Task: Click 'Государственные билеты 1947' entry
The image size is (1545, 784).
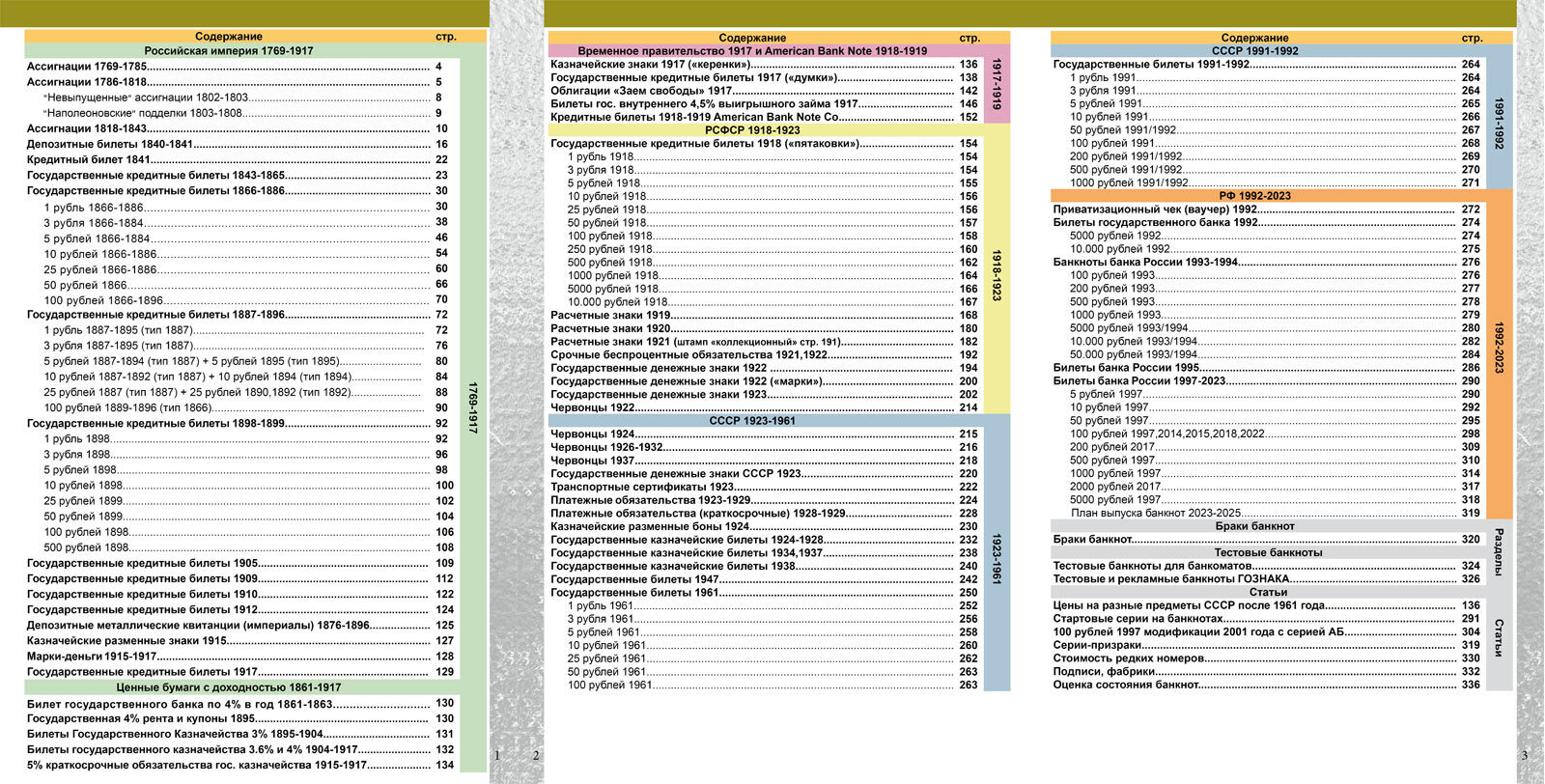Action: [764, 579]
